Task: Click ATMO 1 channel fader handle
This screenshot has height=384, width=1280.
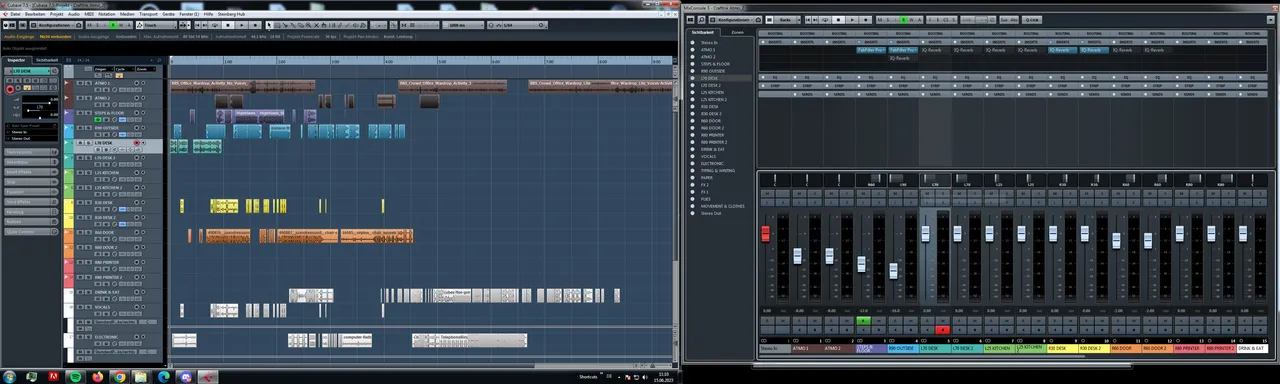Action: (798, 256)
